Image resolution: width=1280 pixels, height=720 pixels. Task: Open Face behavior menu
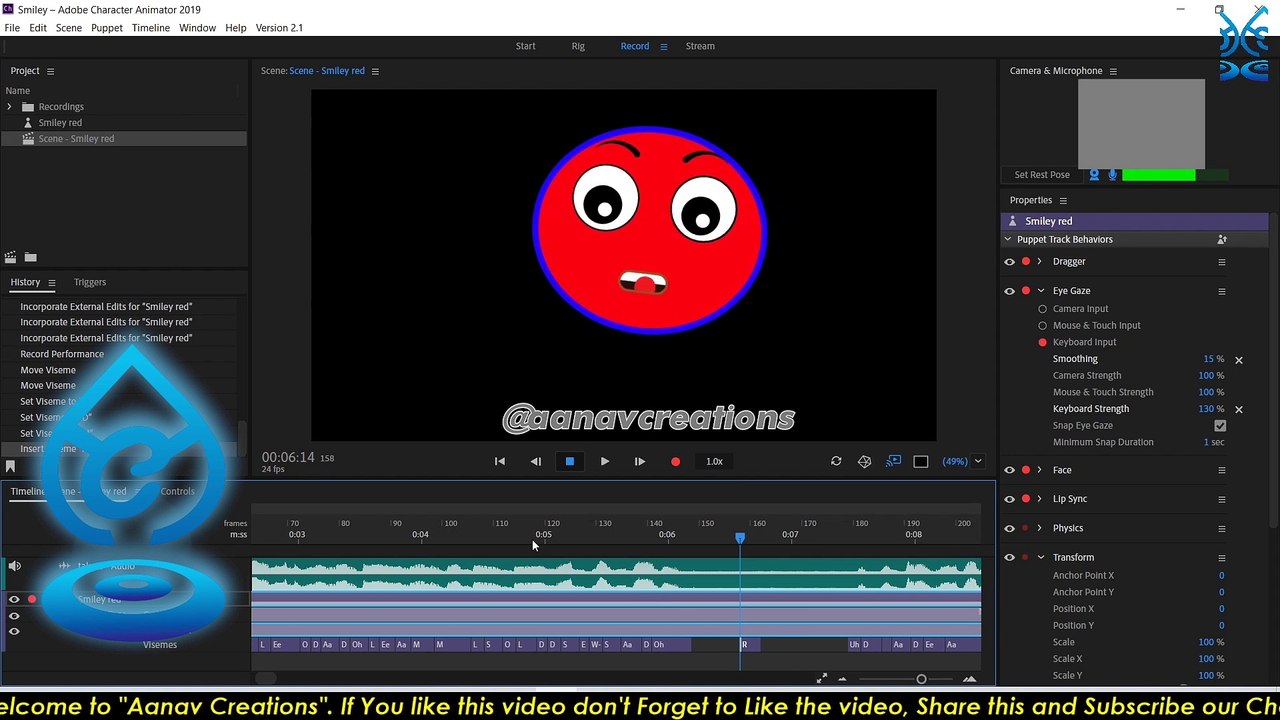1221,470
